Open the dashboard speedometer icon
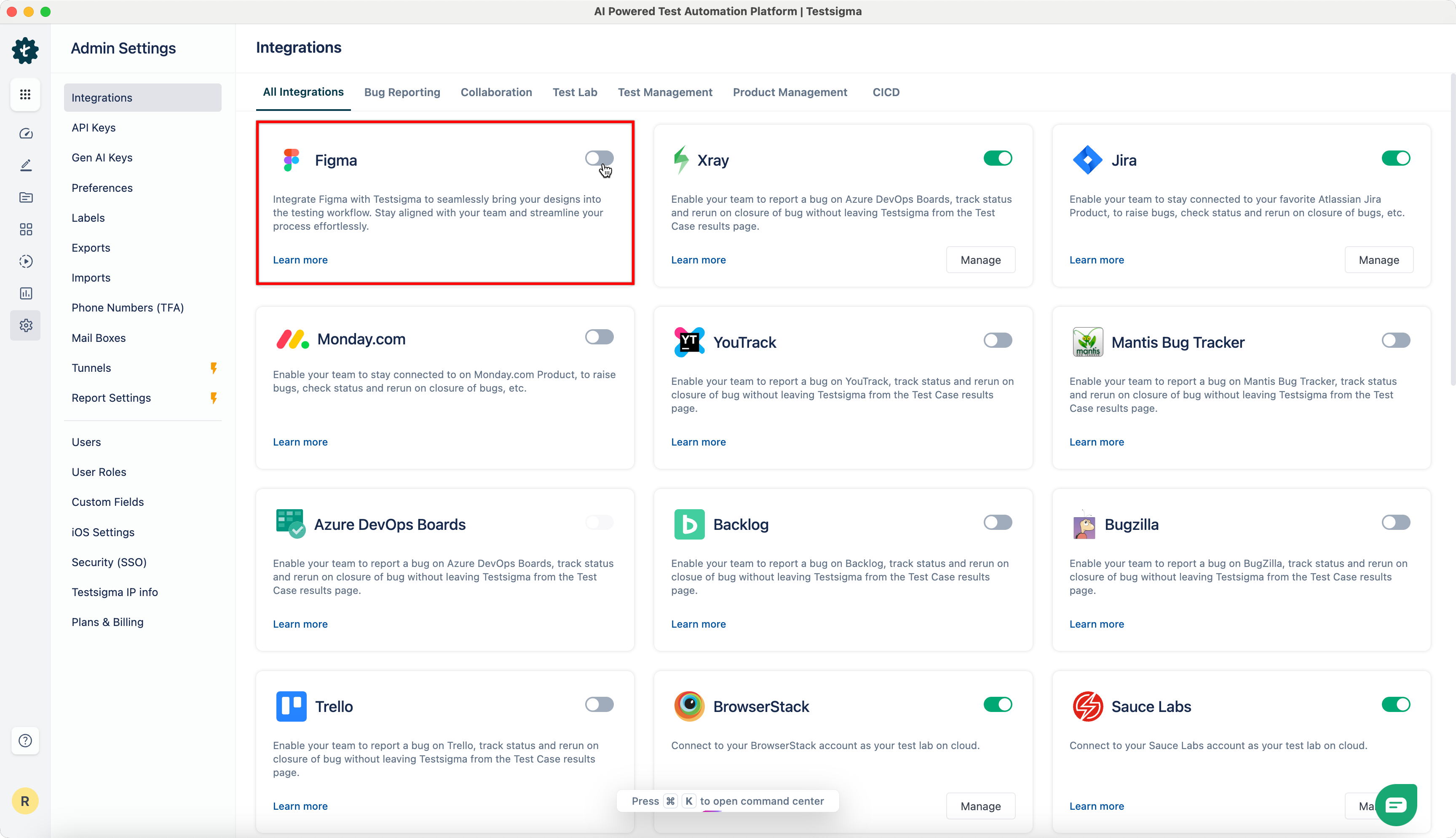1456x838 pixels. pyautogui.click(x=25, y=133)
